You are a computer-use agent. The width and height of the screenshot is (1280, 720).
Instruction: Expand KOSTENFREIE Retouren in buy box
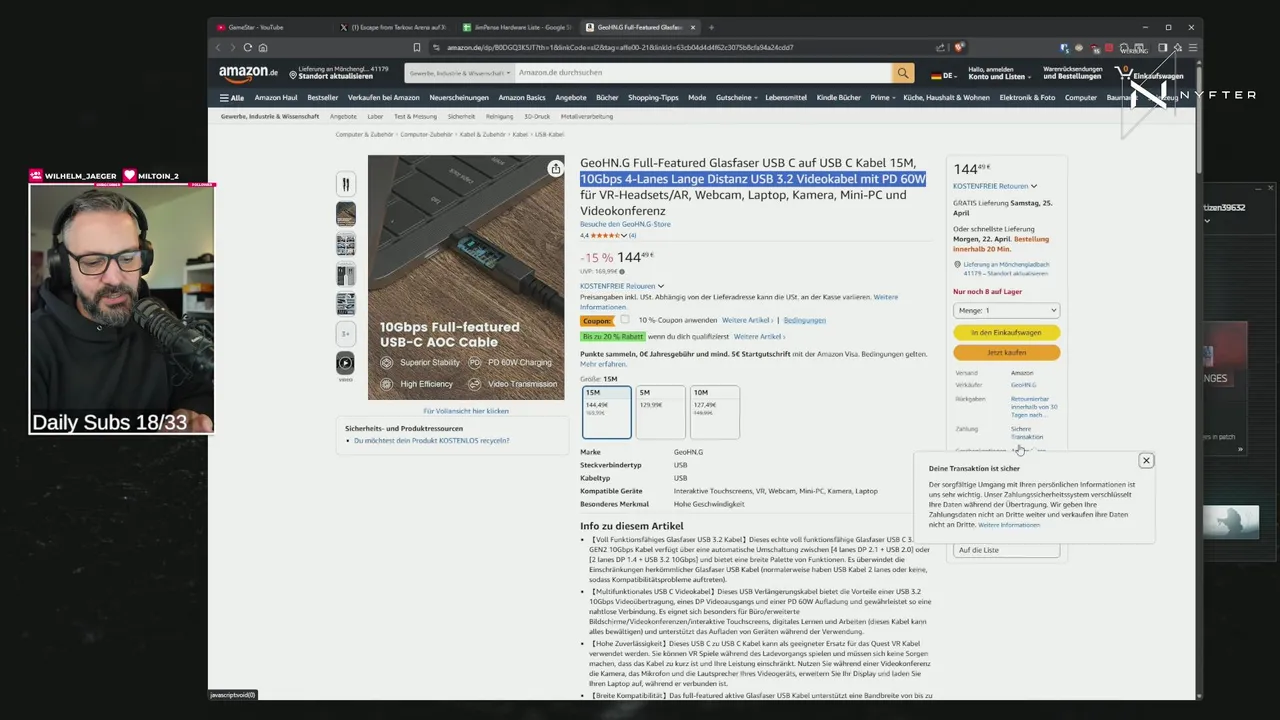tap(995, 186)
